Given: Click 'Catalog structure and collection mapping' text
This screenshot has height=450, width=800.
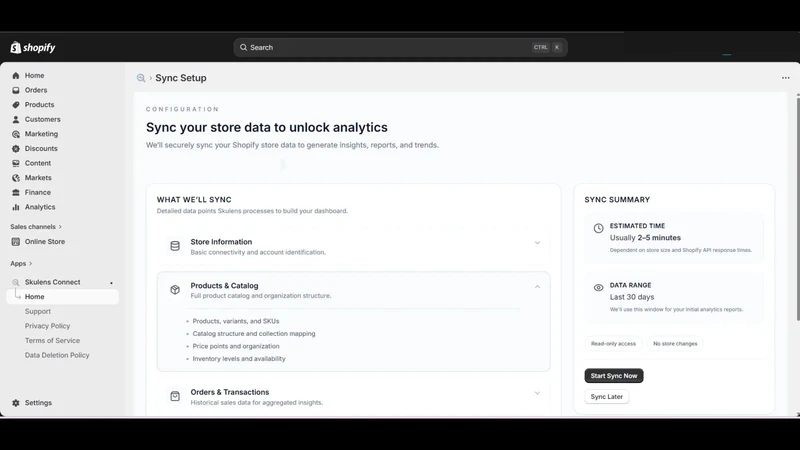Looking at the screenshot, I should click(x=254, y=334).
